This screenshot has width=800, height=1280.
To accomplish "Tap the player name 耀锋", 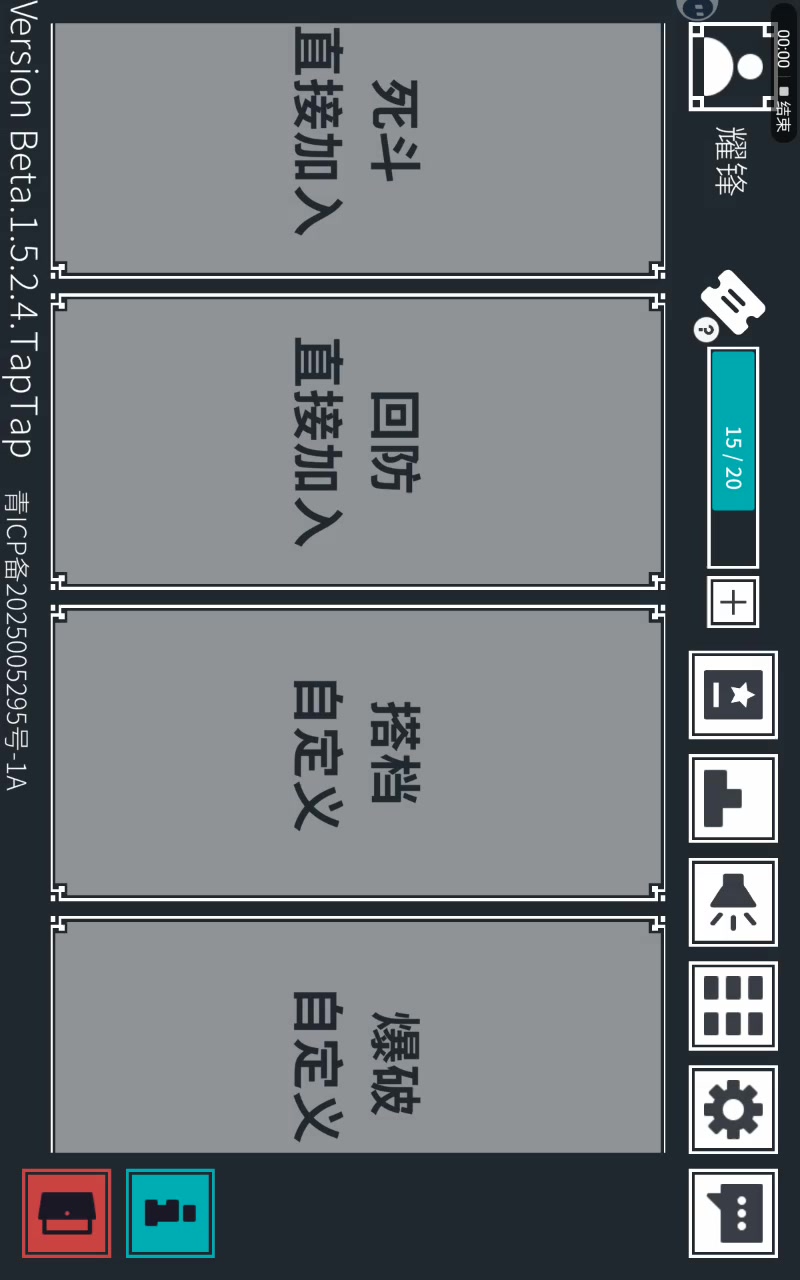I will [x=733, y=160].
